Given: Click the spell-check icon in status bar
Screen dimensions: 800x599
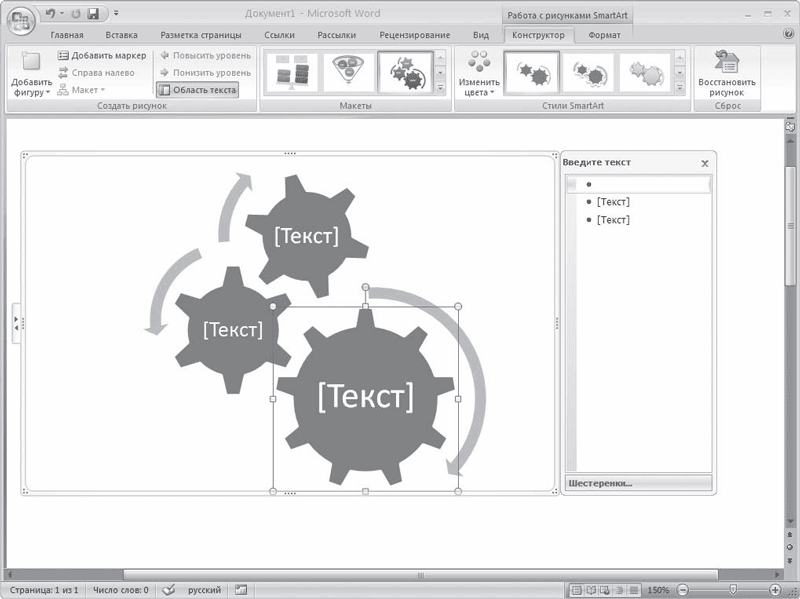Looking at the screenshot, I should (x=168, y=590).
